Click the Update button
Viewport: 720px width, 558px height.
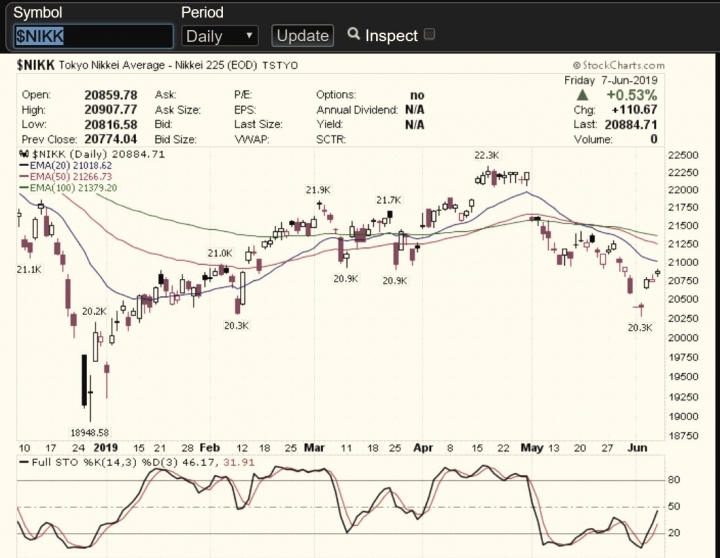click(303, 36)
